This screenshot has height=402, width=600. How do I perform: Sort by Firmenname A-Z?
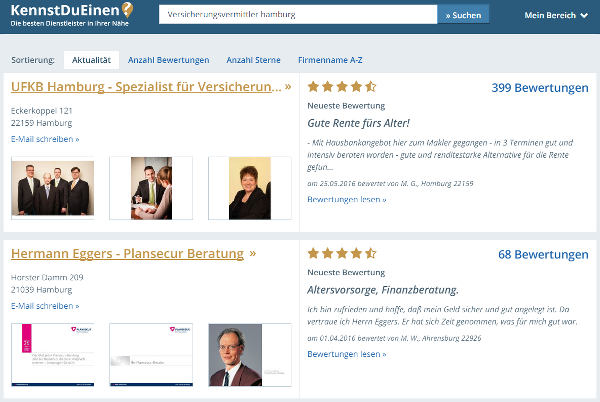[x=330, y=60]
